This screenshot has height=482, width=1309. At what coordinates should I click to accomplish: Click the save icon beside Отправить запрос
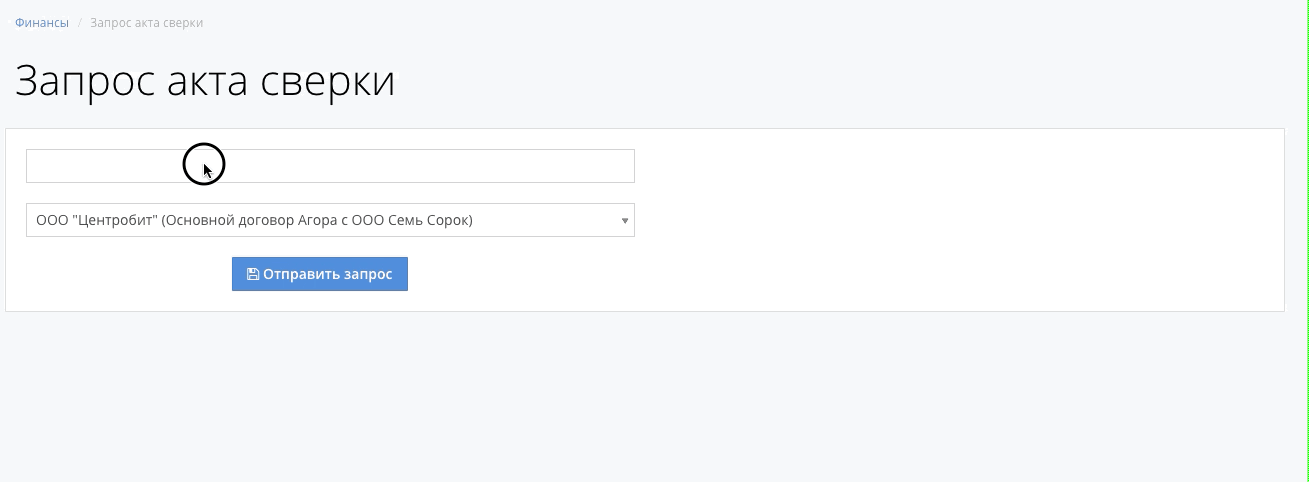coord(252,274)
